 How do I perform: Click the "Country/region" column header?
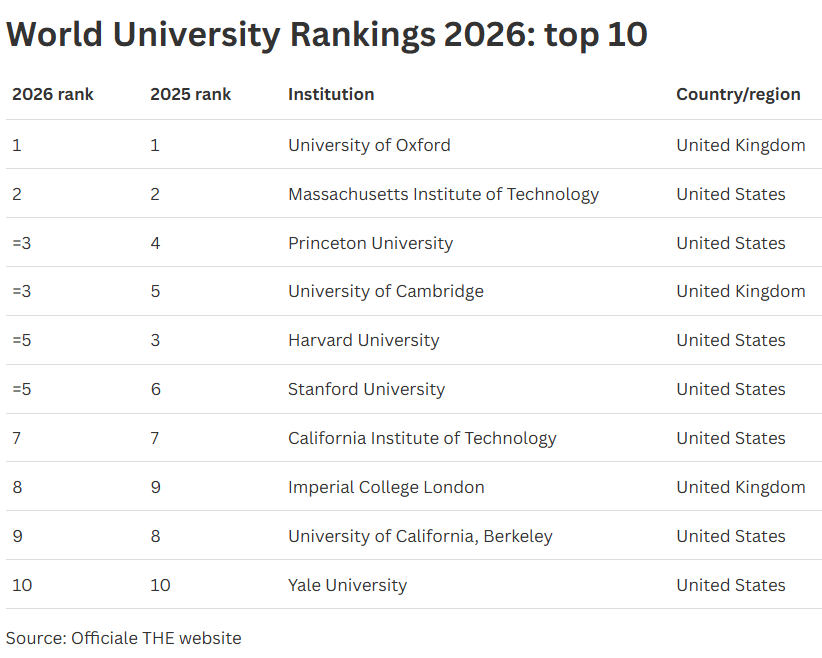(x=738, y=94)
